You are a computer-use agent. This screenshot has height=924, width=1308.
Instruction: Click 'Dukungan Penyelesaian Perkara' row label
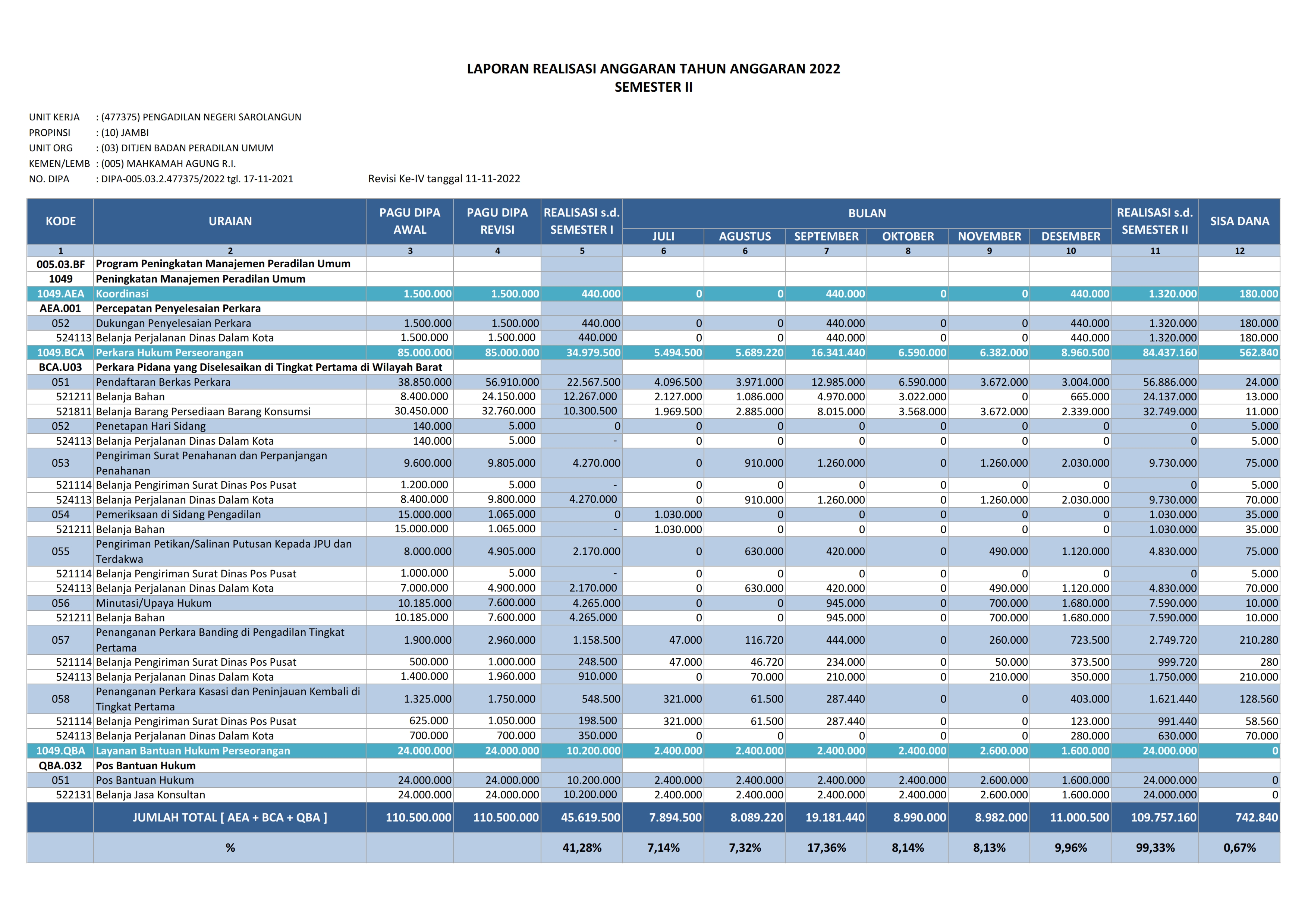tap(173, 324)
